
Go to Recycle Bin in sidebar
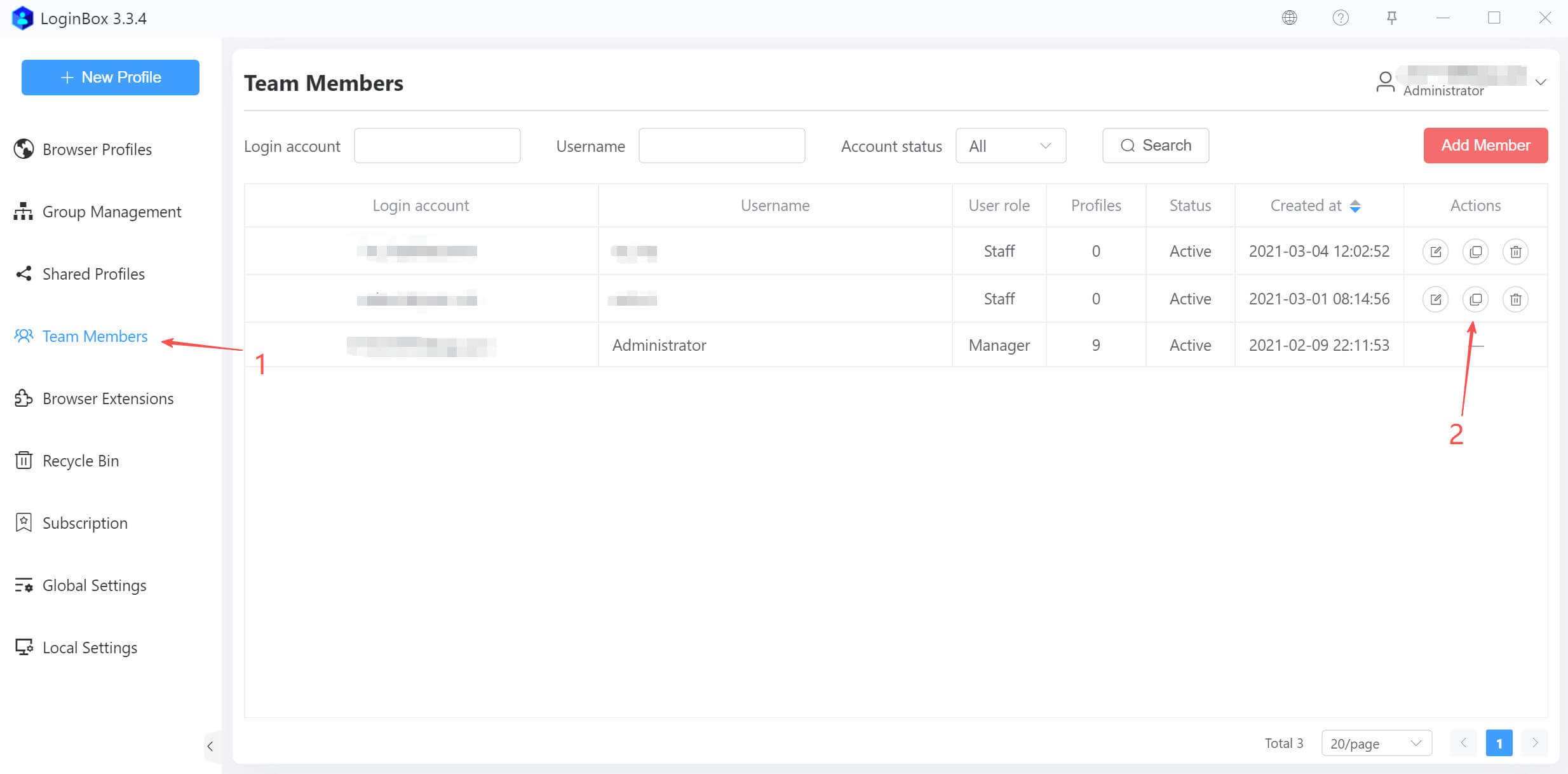click(80, 461)
